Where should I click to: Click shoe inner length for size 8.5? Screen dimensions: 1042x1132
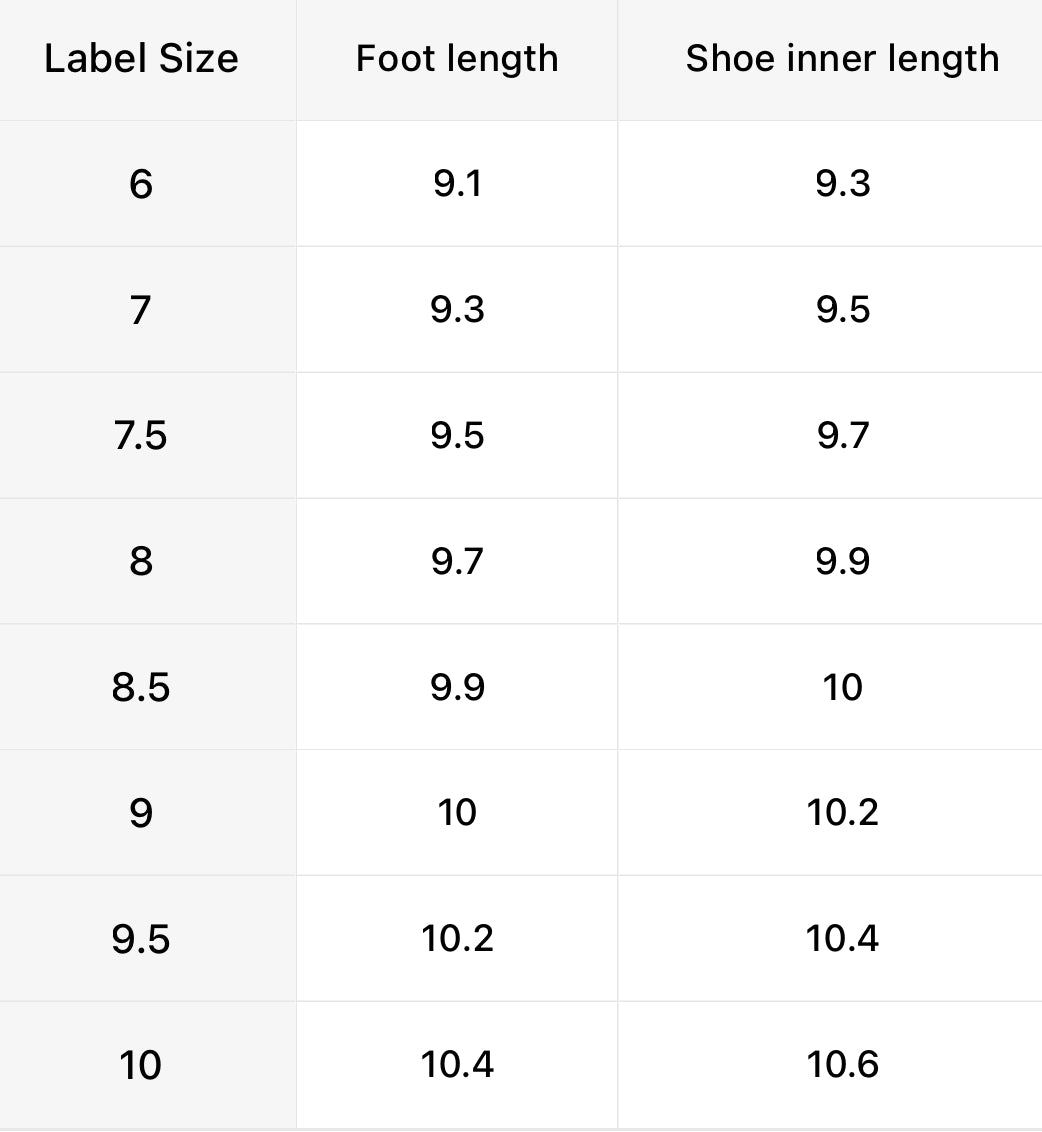tap(842, 688)
